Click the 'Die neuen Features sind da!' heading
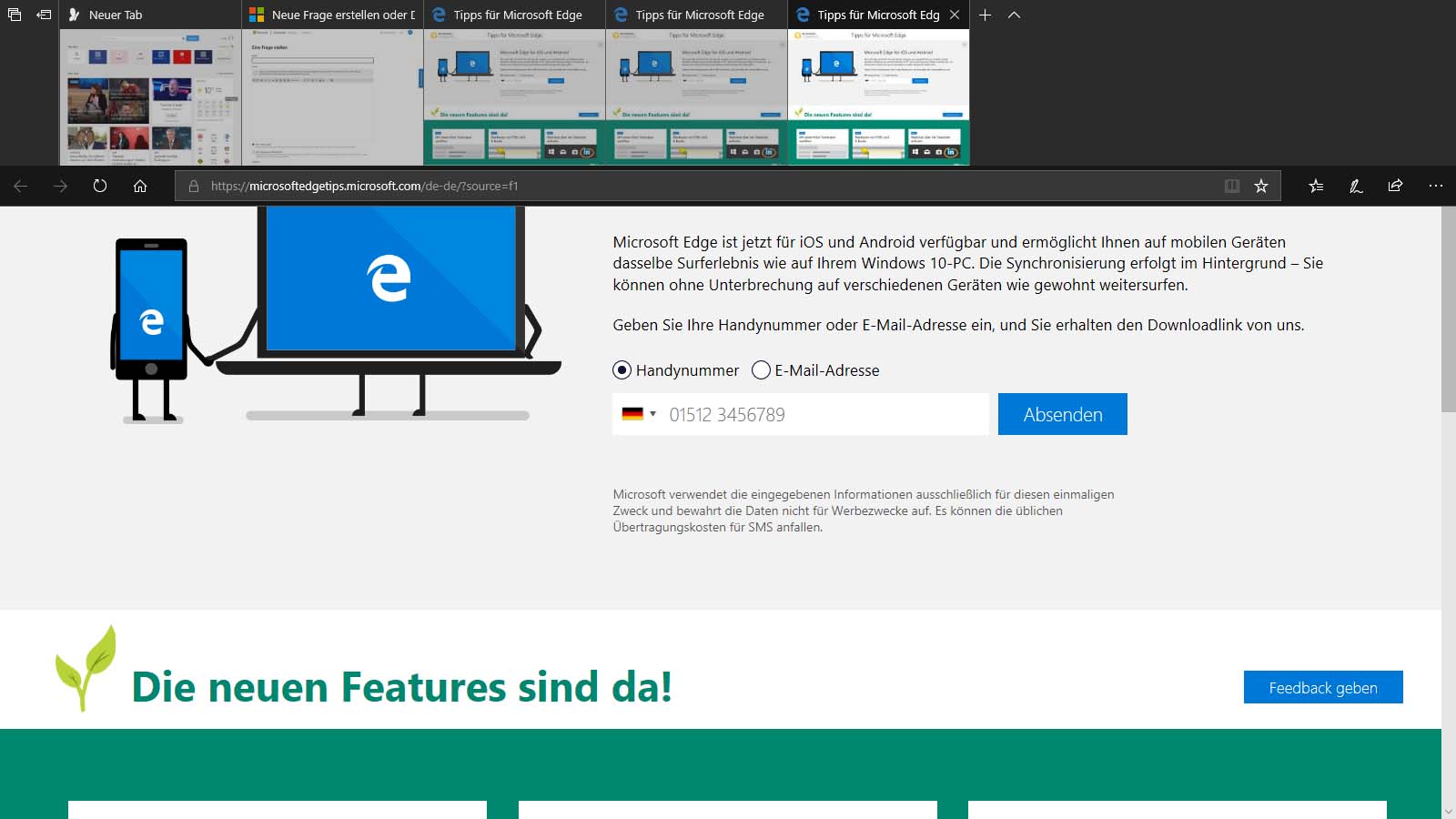The width and height of the screenshot is (1456, 819). click(402, 687)
